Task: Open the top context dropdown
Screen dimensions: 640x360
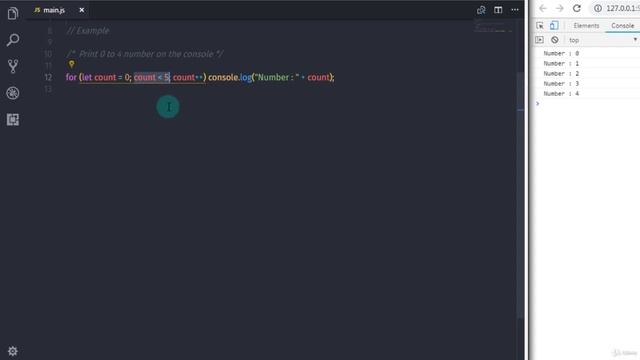Action: click(x=602, y=40)
